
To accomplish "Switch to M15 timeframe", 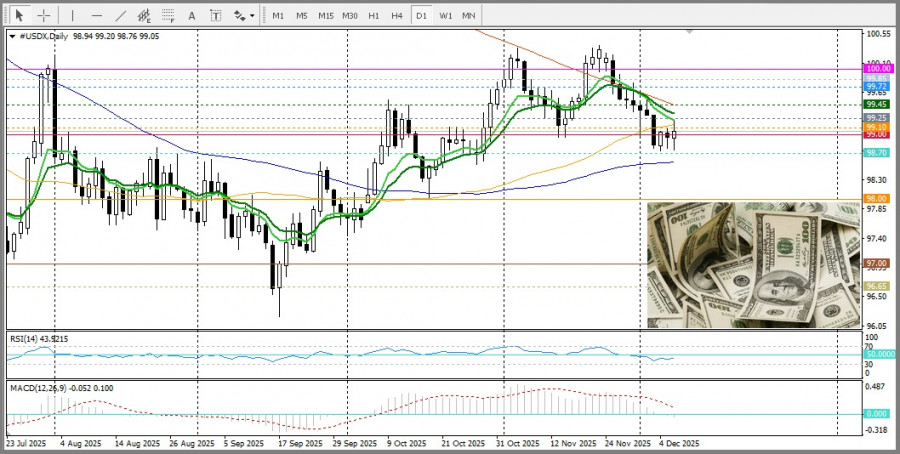I will point(326,15).
